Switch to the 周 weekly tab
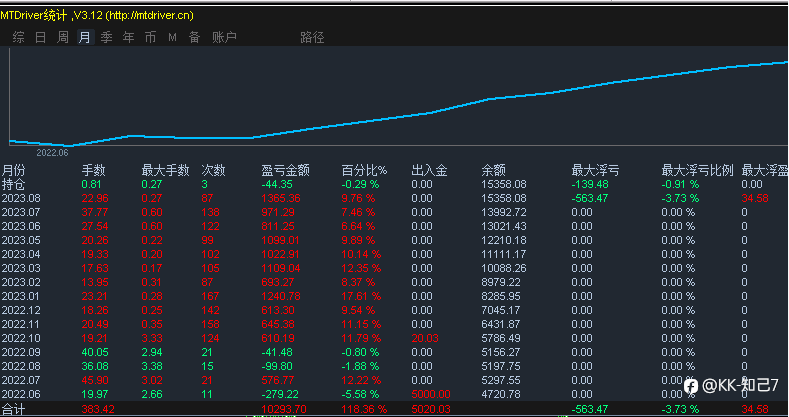Image resolution: width=789 pixels, height=417 pixels. [63, 37]
